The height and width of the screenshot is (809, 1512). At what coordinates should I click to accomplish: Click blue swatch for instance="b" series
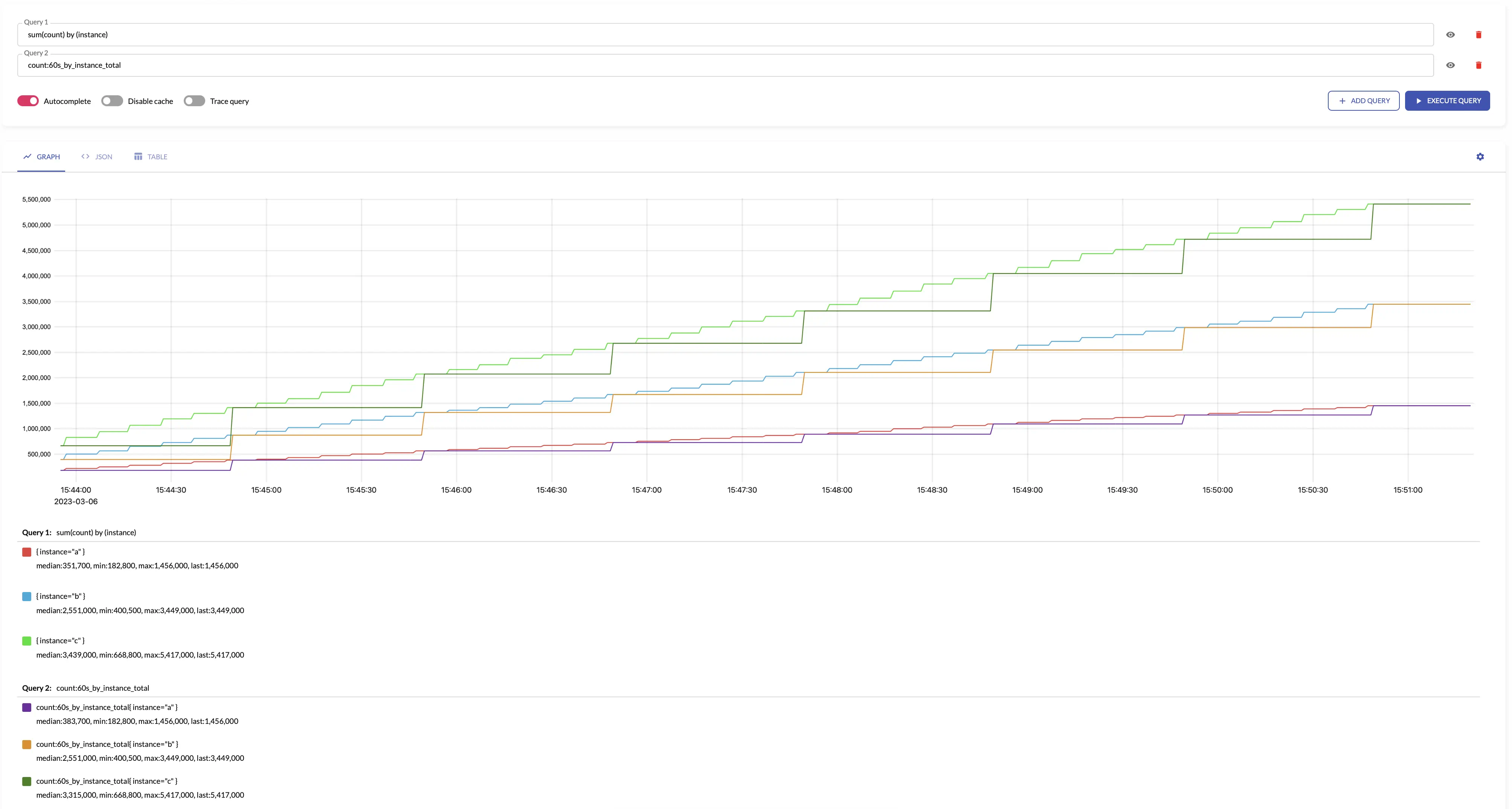(26, 597)
